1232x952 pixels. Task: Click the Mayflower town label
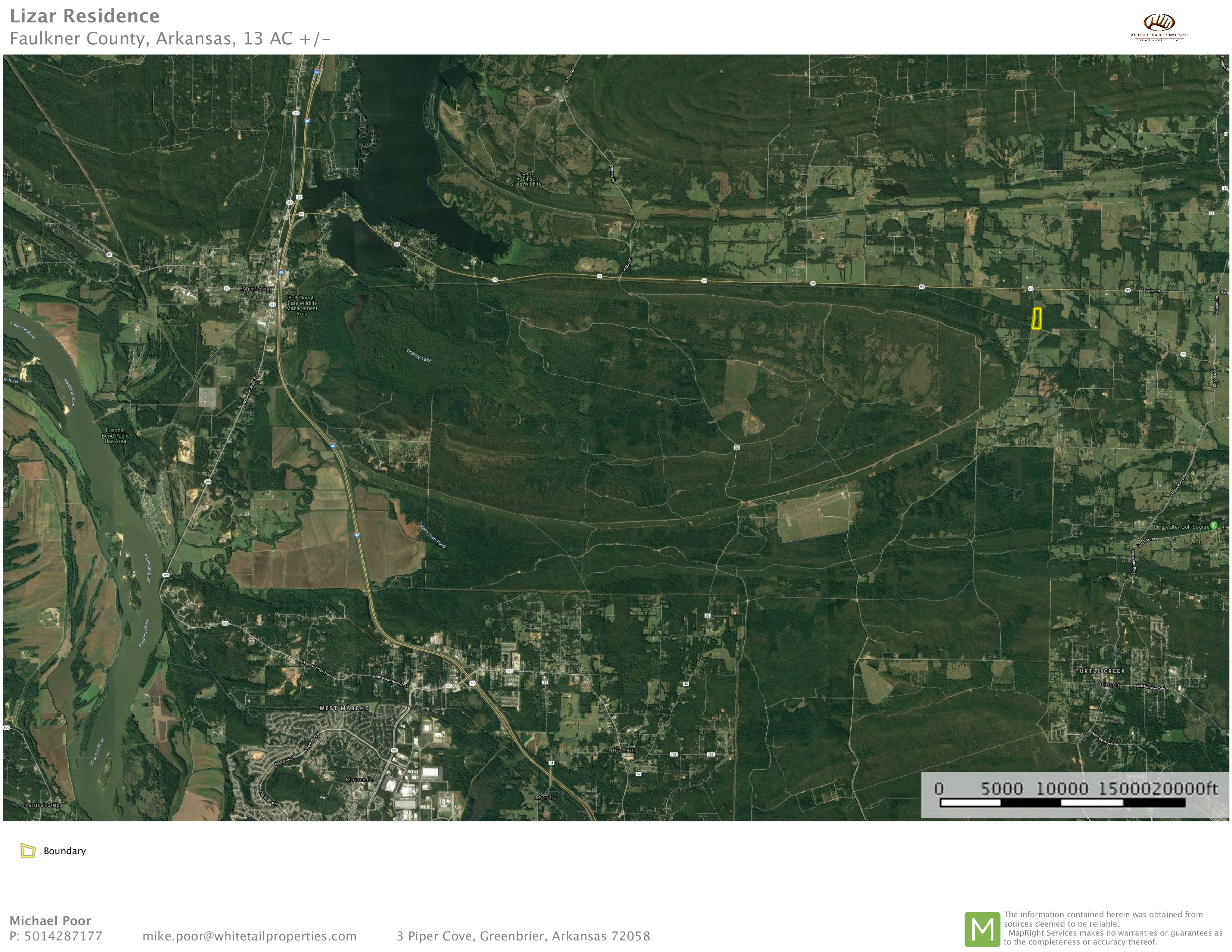[x=257, y=289]
